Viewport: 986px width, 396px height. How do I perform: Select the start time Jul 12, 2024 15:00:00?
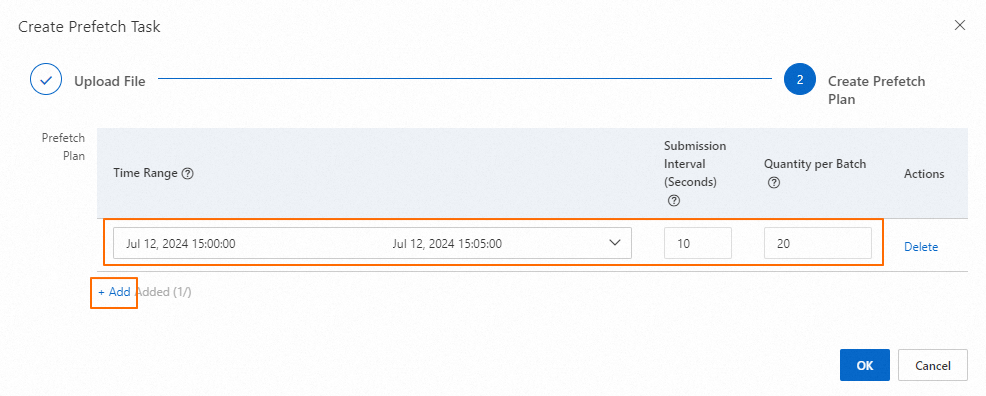coord(181,244)
